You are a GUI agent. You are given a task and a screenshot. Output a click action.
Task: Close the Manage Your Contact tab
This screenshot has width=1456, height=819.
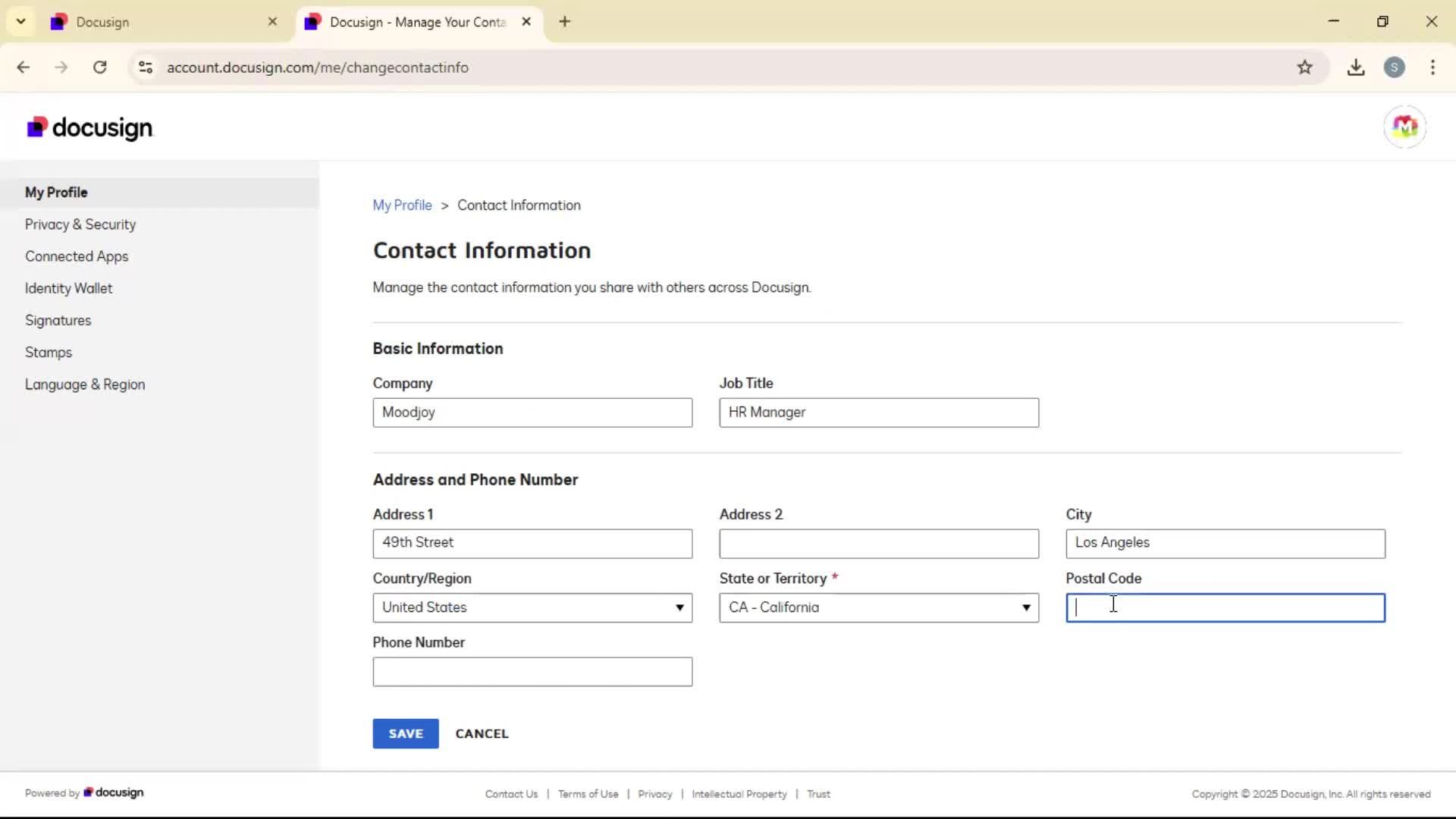(x=526, y=22)
